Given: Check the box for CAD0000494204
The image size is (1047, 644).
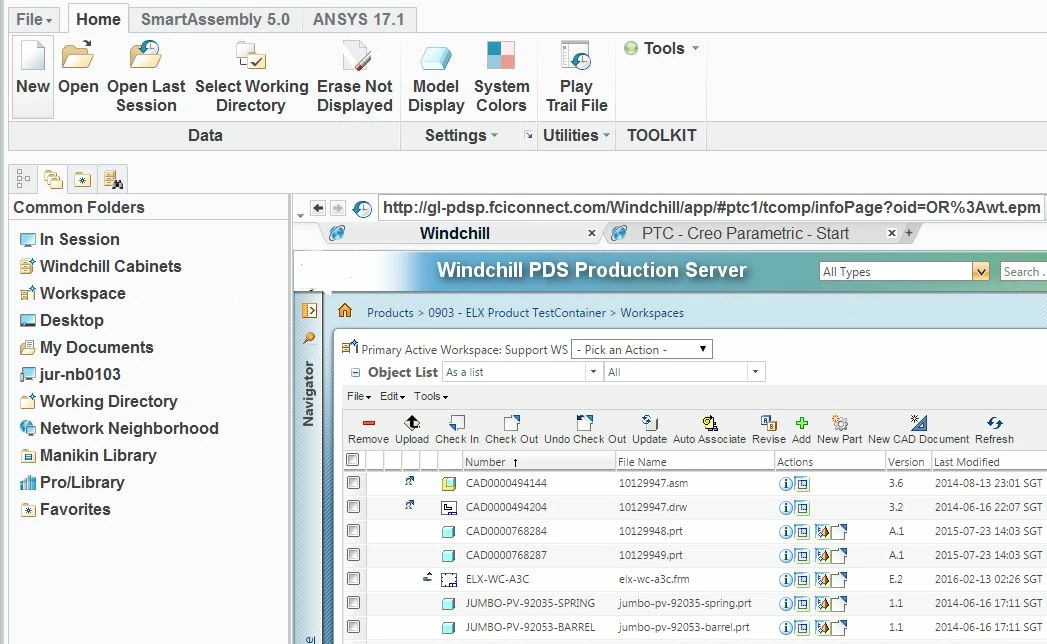Looking at the screenshot, I should (353, 506).
